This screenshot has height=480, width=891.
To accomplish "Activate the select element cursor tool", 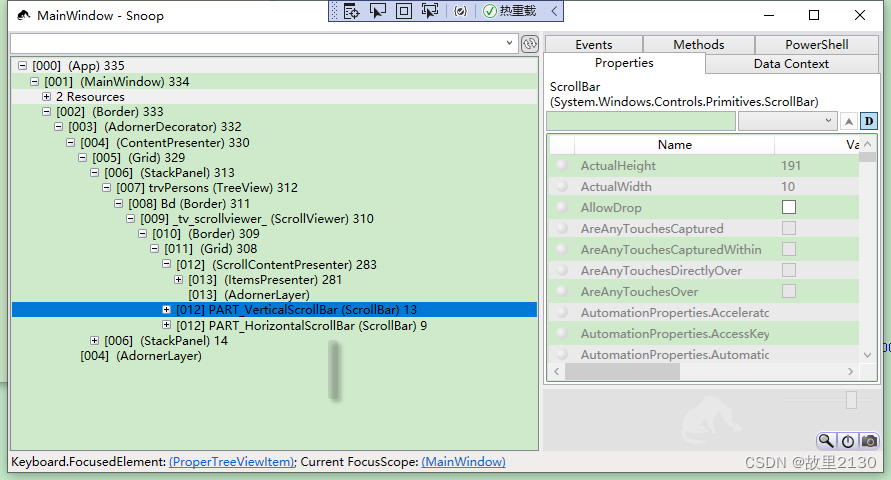I will point(378,11).
